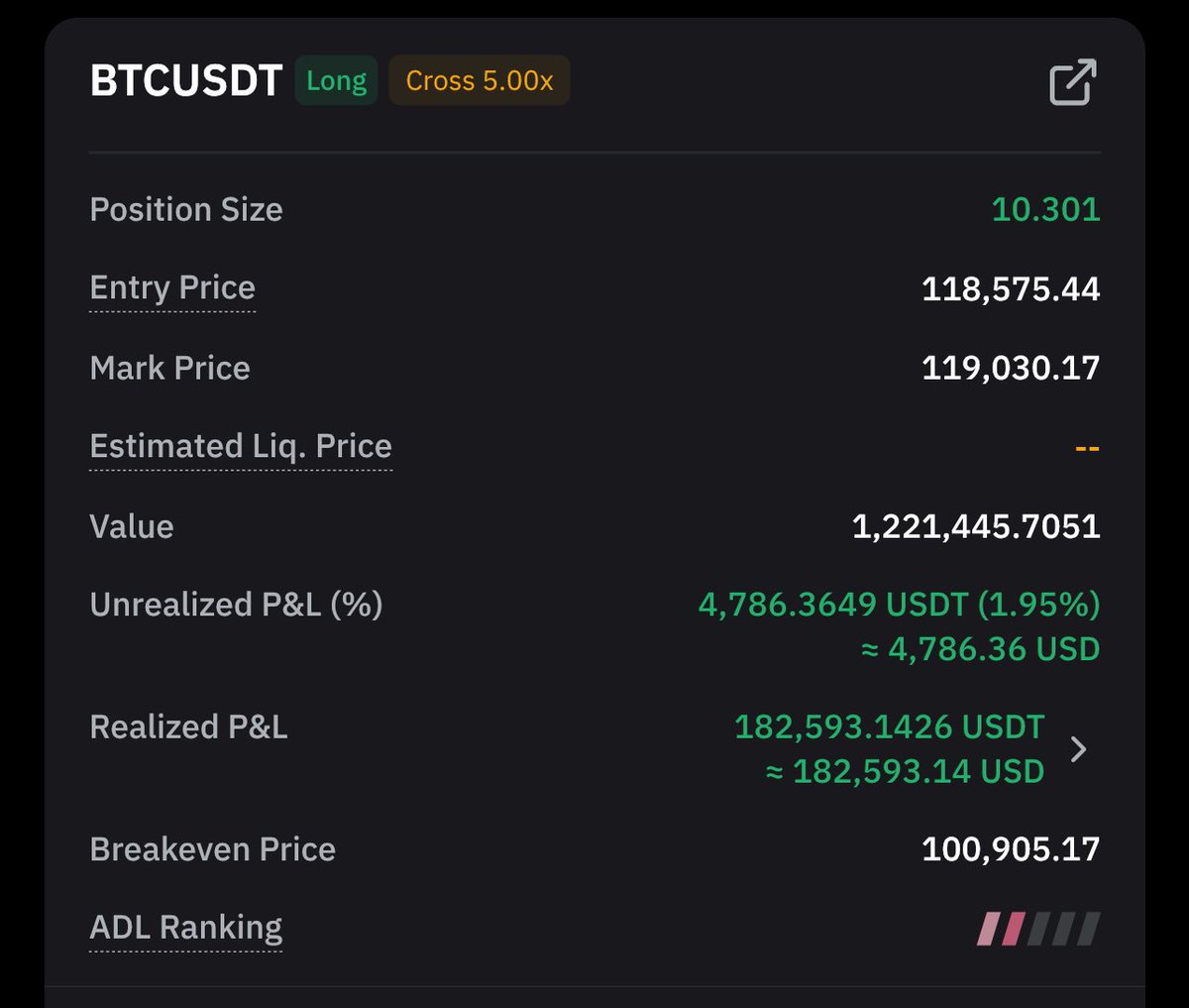Tap the Long position badge
Image resolution: width=1189 pixels, height=1008 pixels.
[337, 80]
